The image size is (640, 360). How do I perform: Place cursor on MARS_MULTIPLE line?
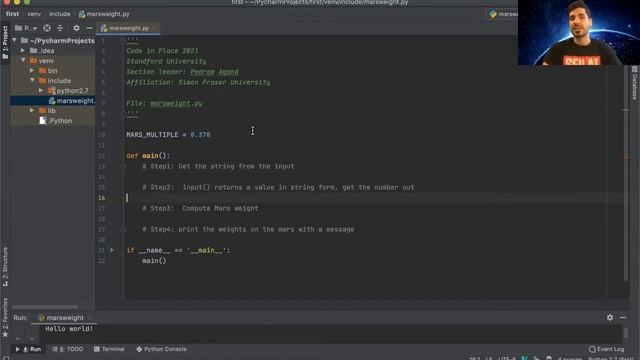168,135
